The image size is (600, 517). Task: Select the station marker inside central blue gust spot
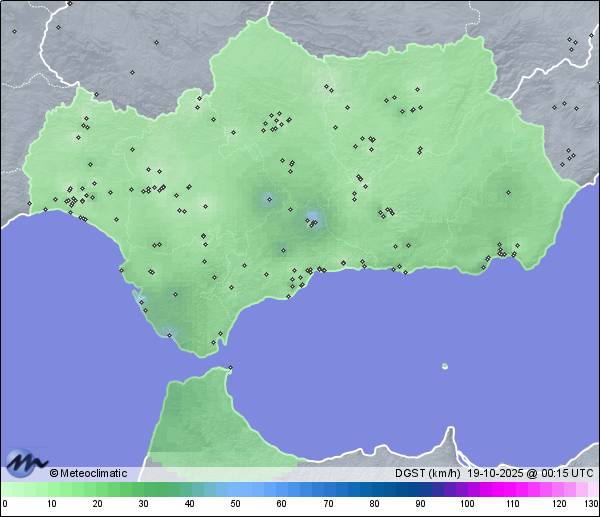pyautogui.click(x=313, y=222)
